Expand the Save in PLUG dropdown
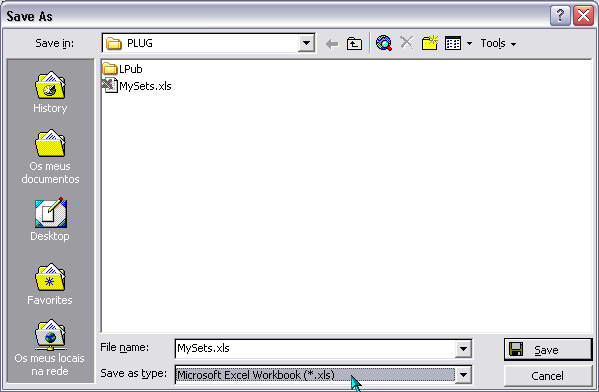 pos(306,43)
